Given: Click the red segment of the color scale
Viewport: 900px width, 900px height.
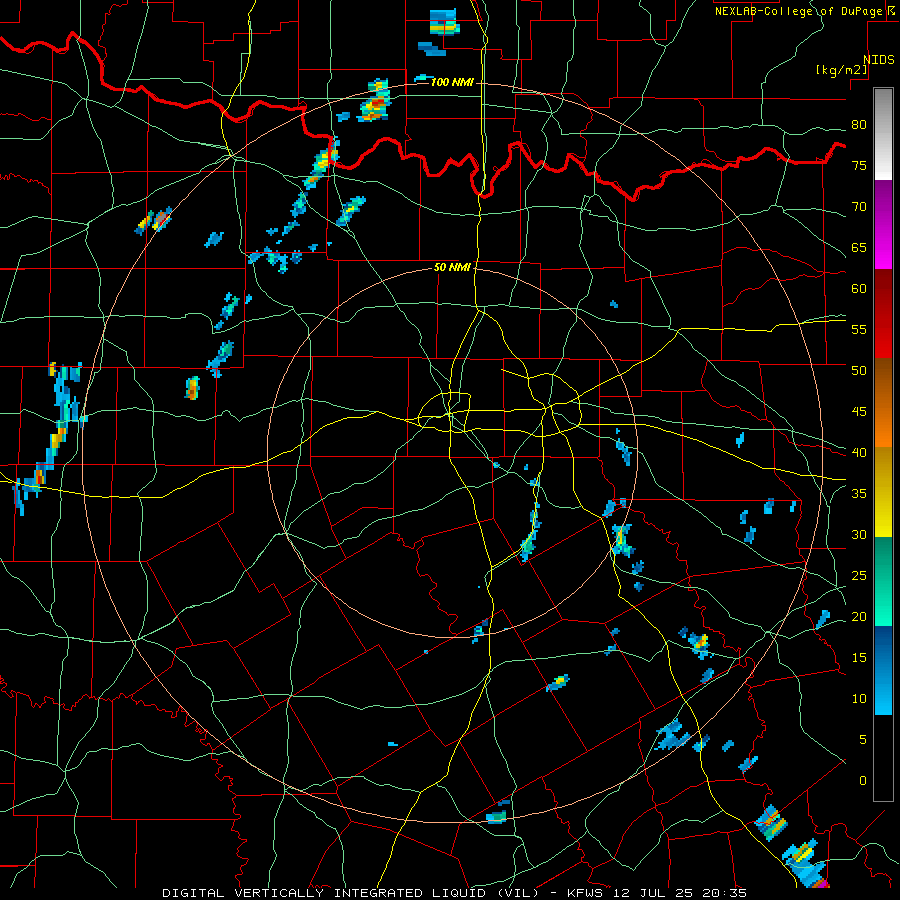Looking at the screenshot, I should point(883,315).
